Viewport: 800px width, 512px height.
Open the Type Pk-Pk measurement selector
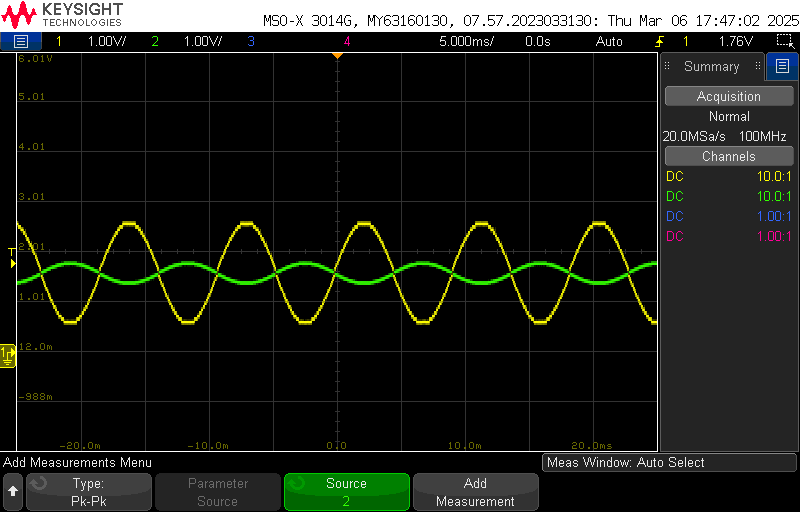coord(89,492)
